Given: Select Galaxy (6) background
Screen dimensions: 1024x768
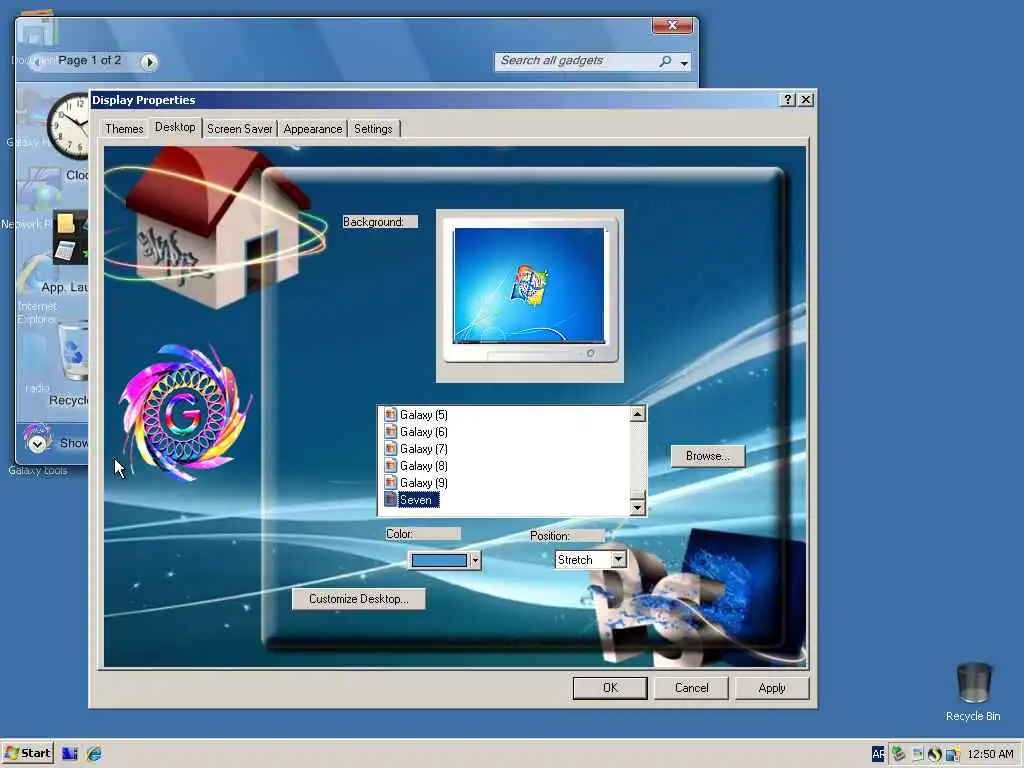Looking at the screenshot, I should [x=423, y=432].
